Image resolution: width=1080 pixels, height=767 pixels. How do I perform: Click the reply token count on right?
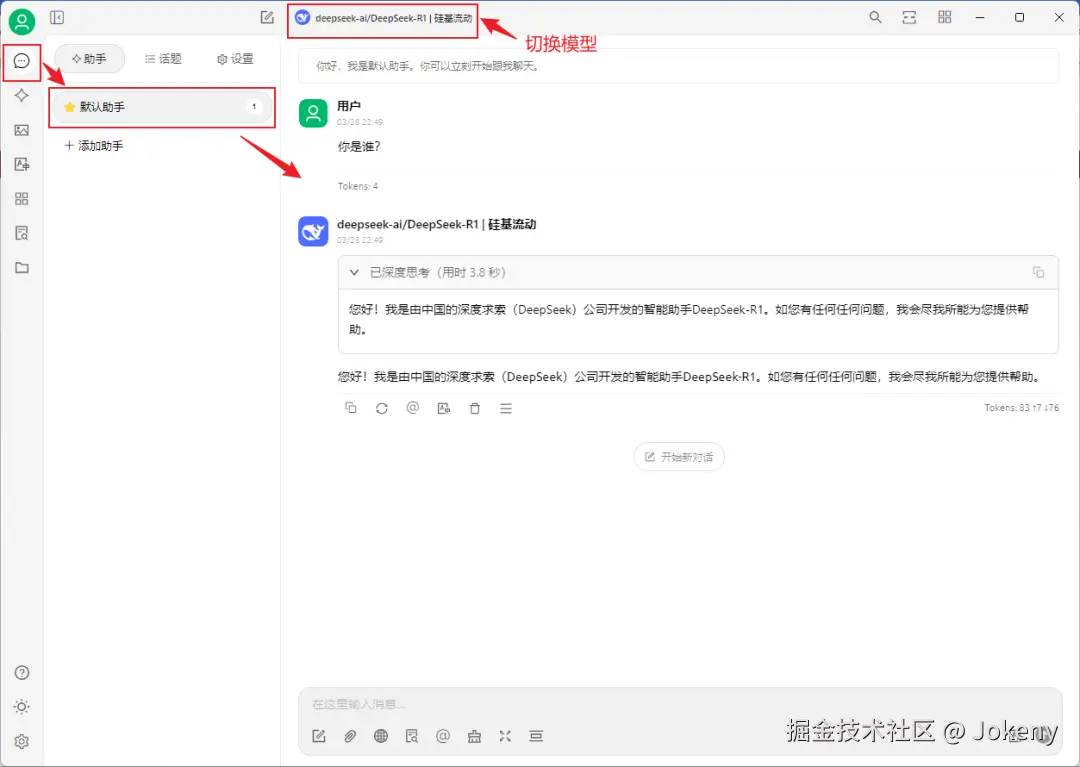pos(1021,408)
